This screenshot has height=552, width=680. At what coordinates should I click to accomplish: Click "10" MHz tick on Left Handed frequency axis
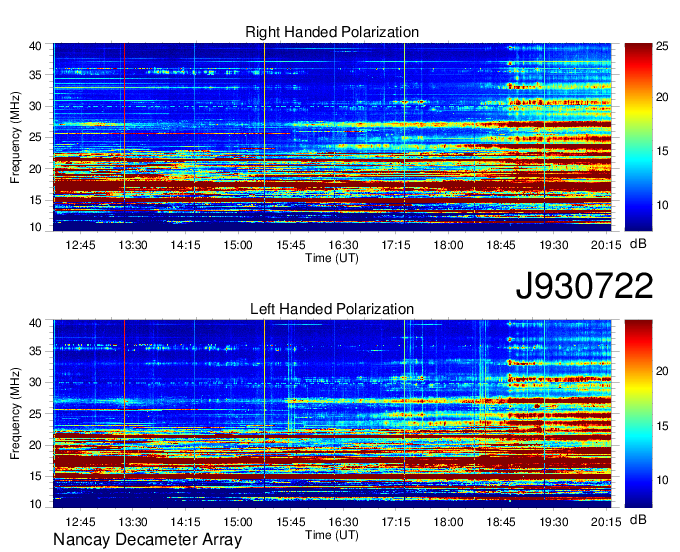click(x=36, y=503)
